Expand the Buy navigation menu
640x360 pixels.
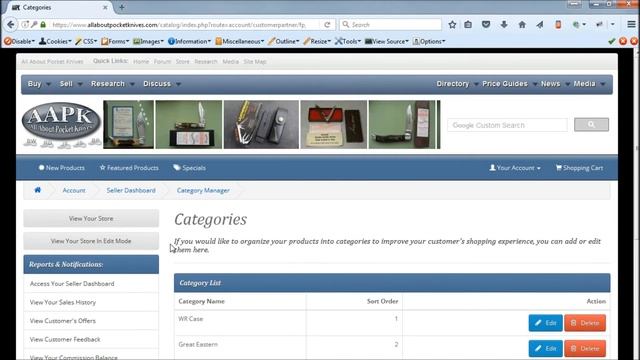click(39, 84)
